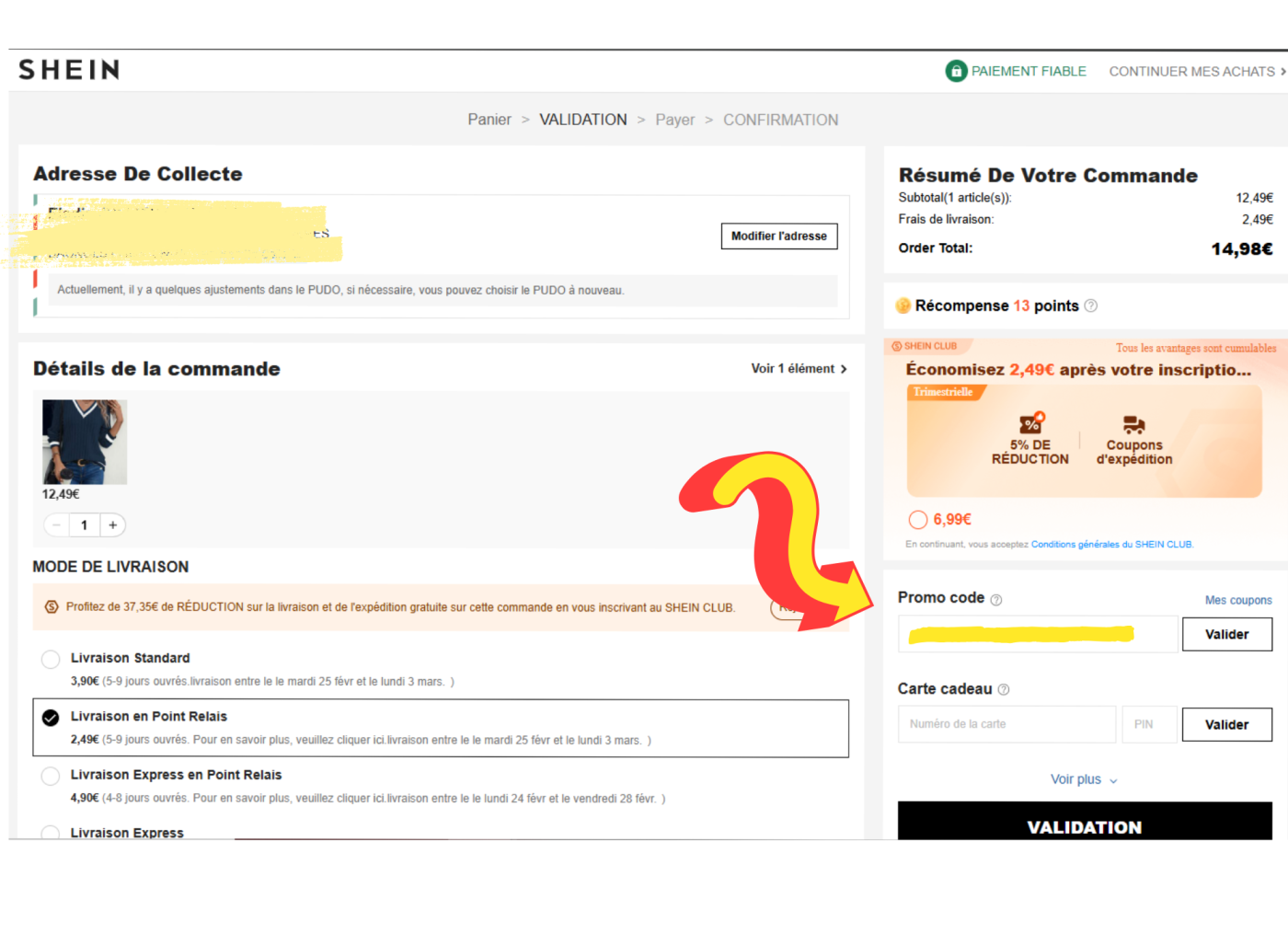Screen dimensions: 1288x933
Task: Select the Livraison Express radio option
Action: click(51, 833)
